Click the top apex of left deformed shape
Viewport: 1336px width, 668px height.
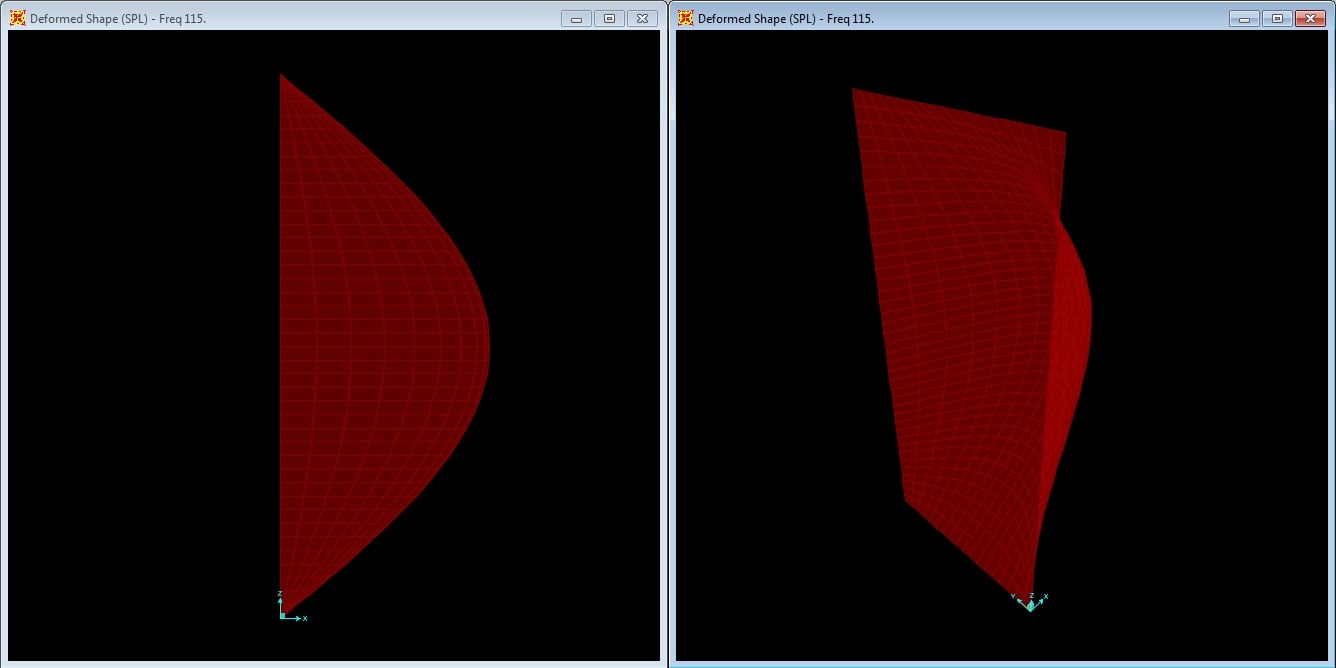[281, 75]
